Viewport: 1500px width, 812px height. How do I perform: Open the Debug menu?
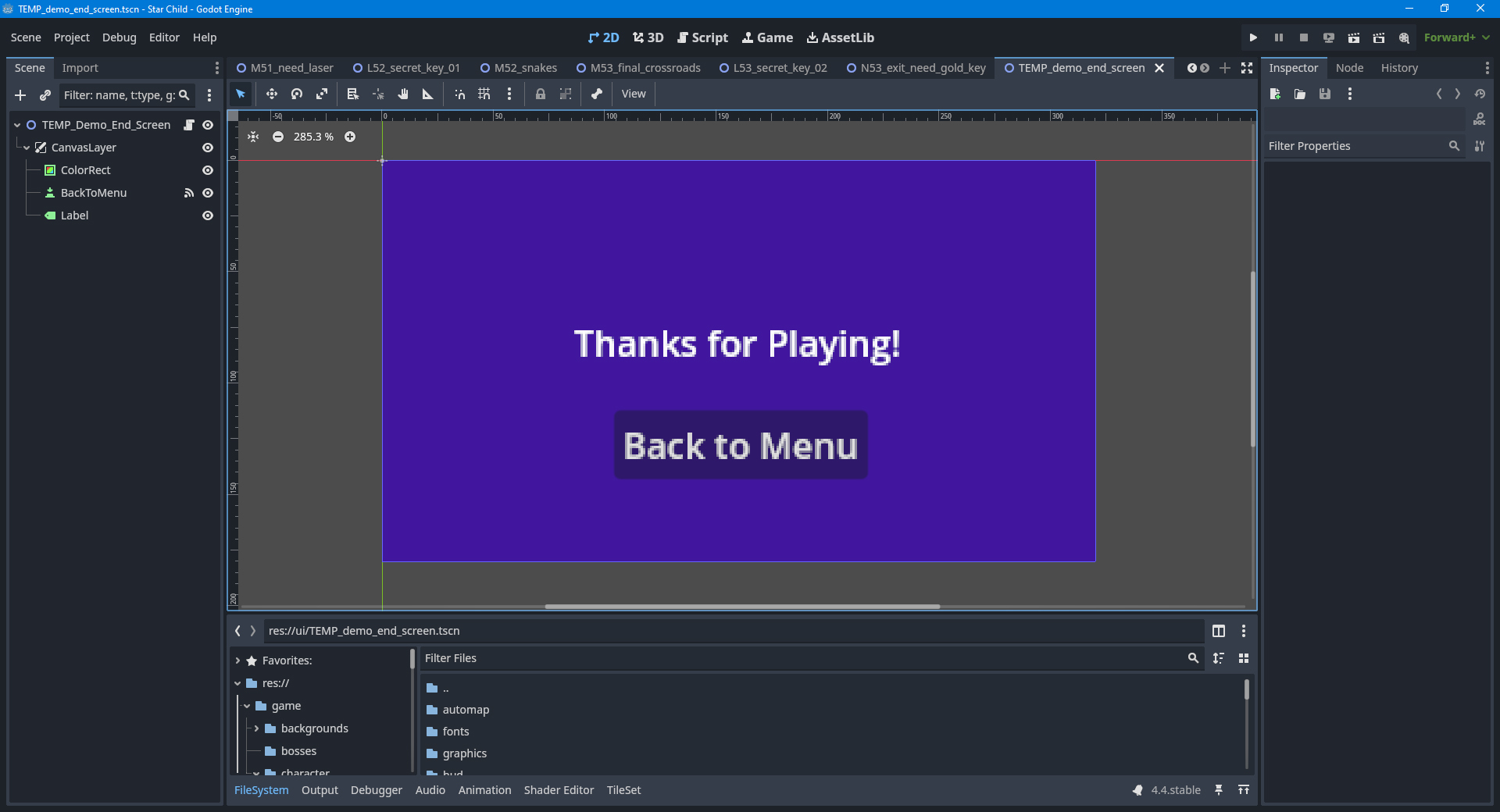[119, 37]
